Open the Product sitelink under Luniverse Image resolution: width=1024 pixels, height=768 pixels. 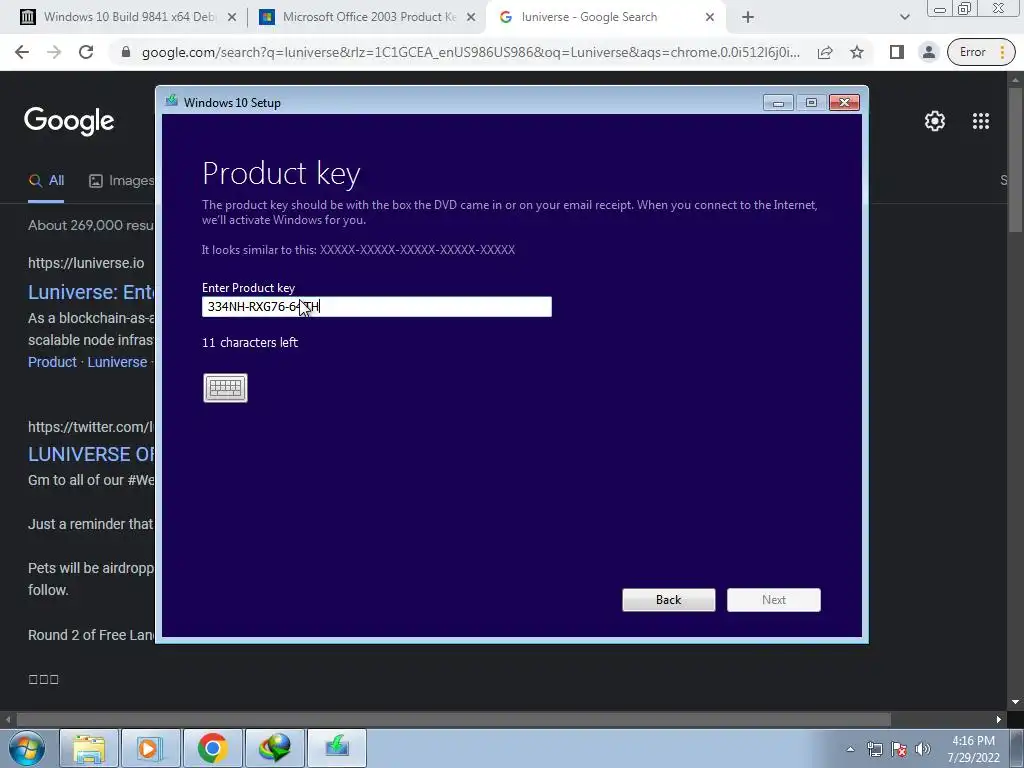click(x=52, y=362)
